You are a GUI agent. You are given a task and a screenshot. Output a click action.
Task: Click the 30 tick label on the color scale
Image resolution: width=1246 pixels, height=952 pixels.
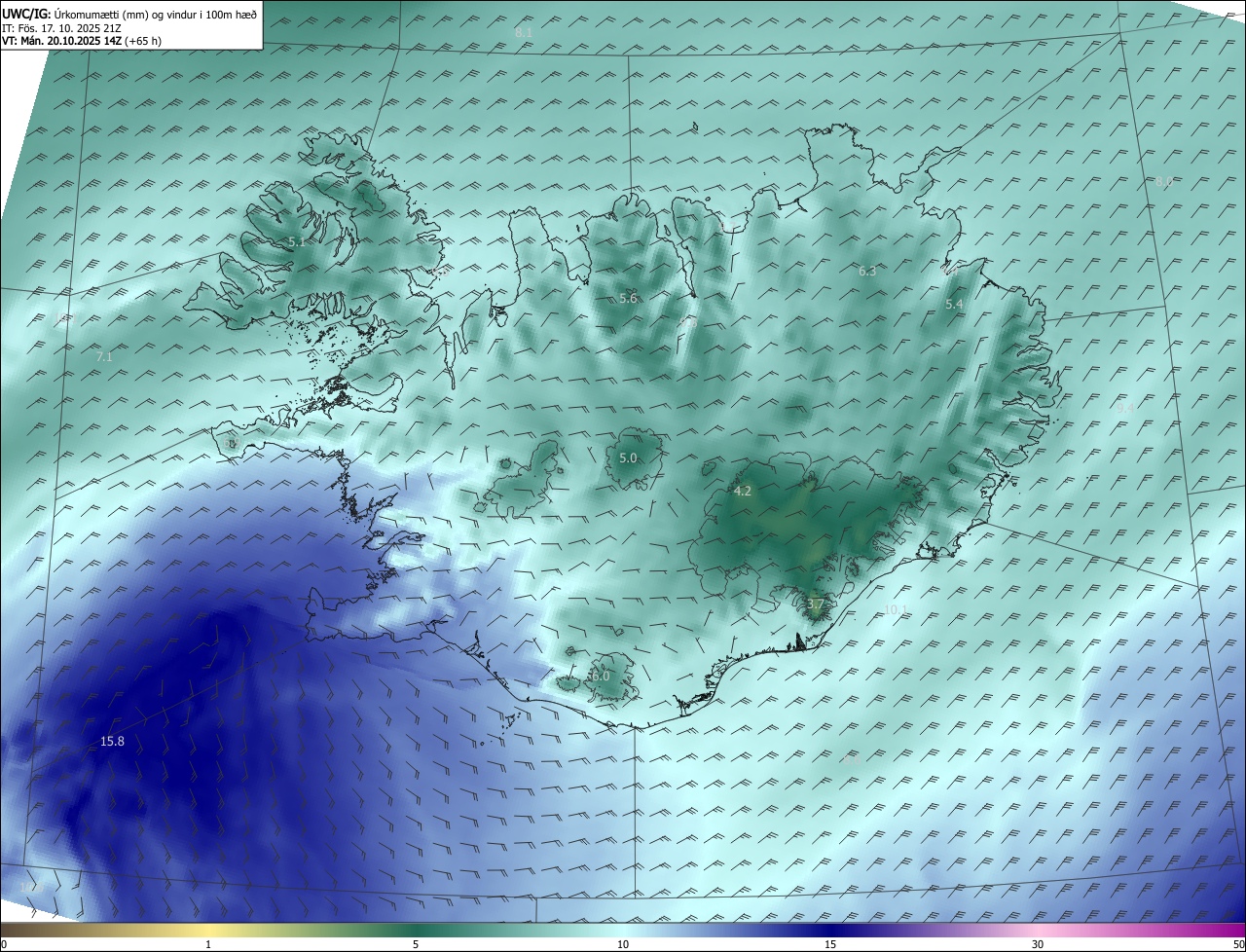pyautogui.click(x=1038, y=944)
